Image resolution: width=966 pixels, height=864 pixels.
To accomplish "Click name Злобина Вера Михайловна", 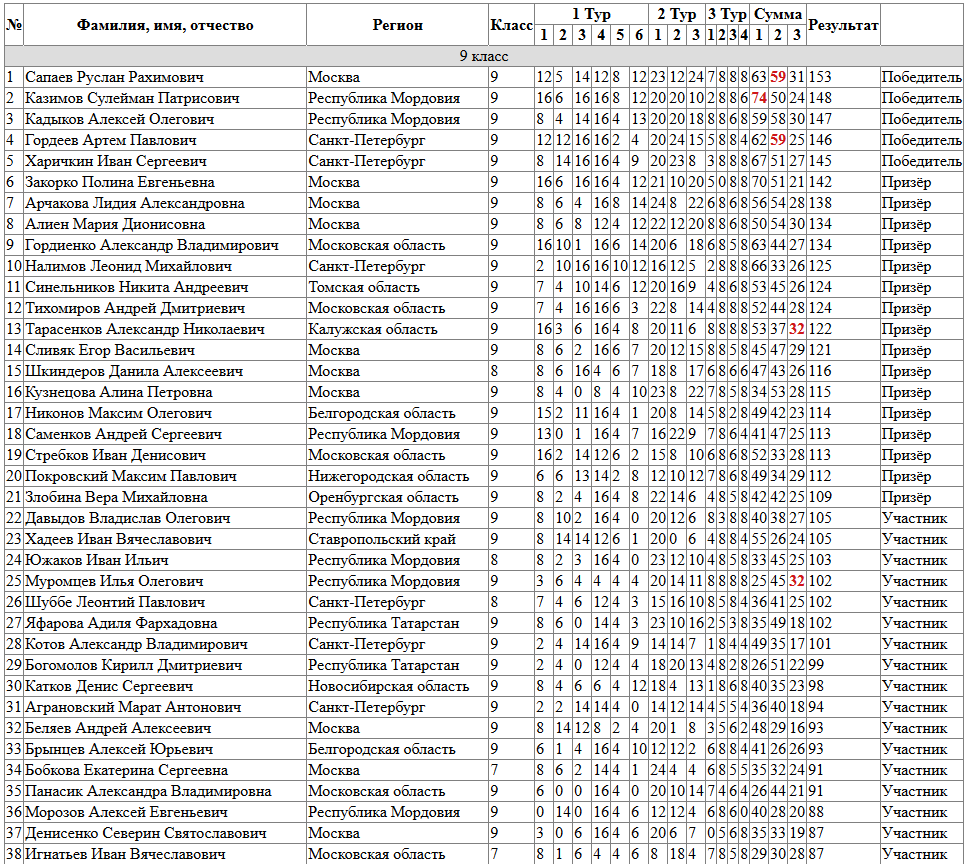I will (x=116, y=497).
